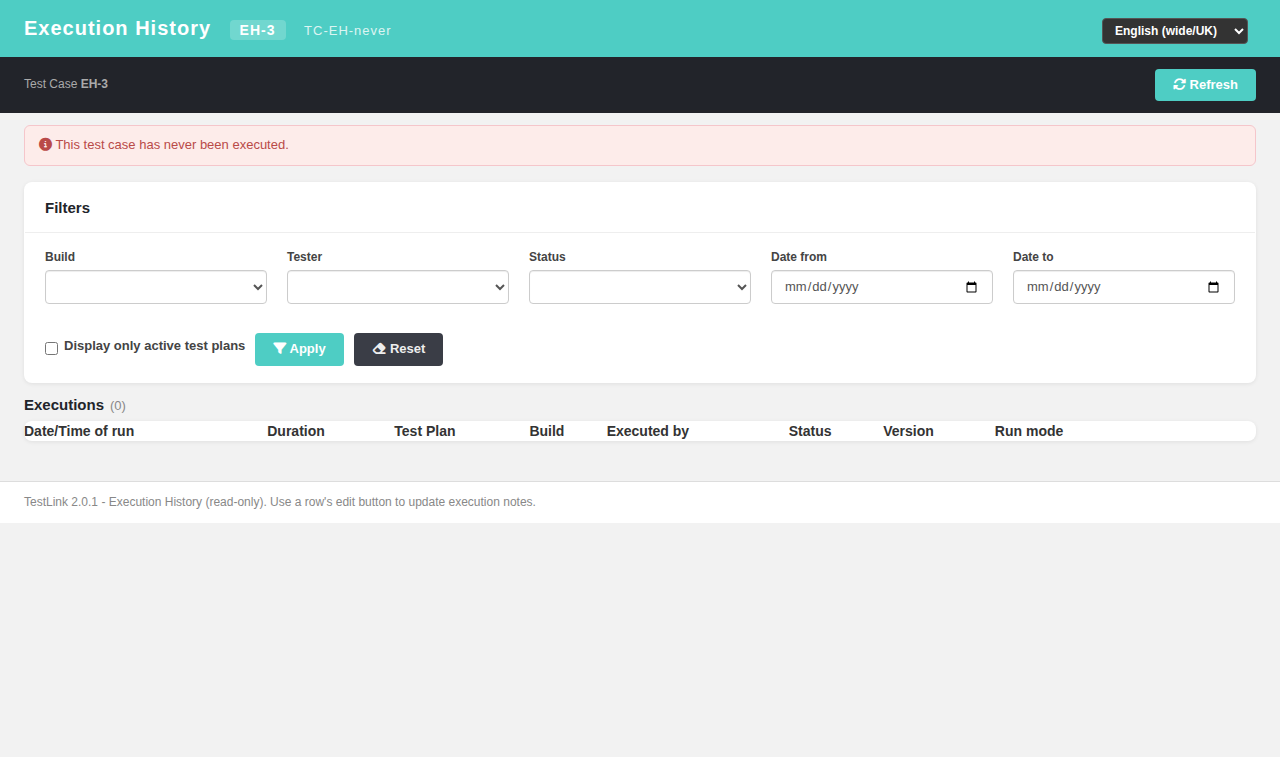Viewport: 1280px width, 757px height.
Task: Click the Test Case EH-3 breadcrumb text
Action: click(x=66, y=84)
